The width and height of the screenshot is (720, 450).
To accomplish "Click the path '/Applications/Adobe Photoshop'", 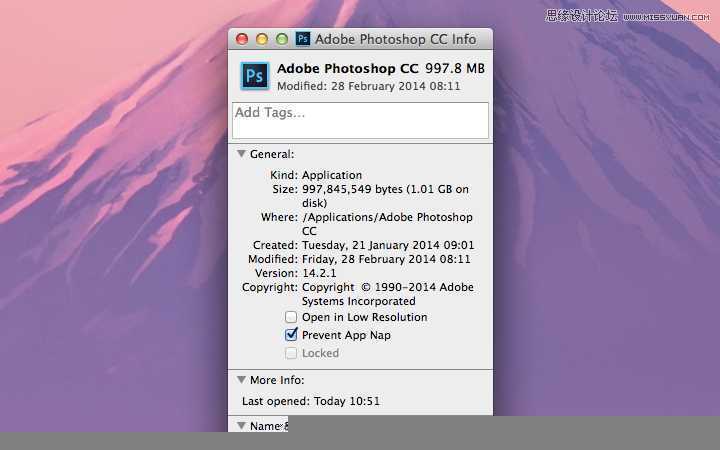I will [x=388, y=217].
